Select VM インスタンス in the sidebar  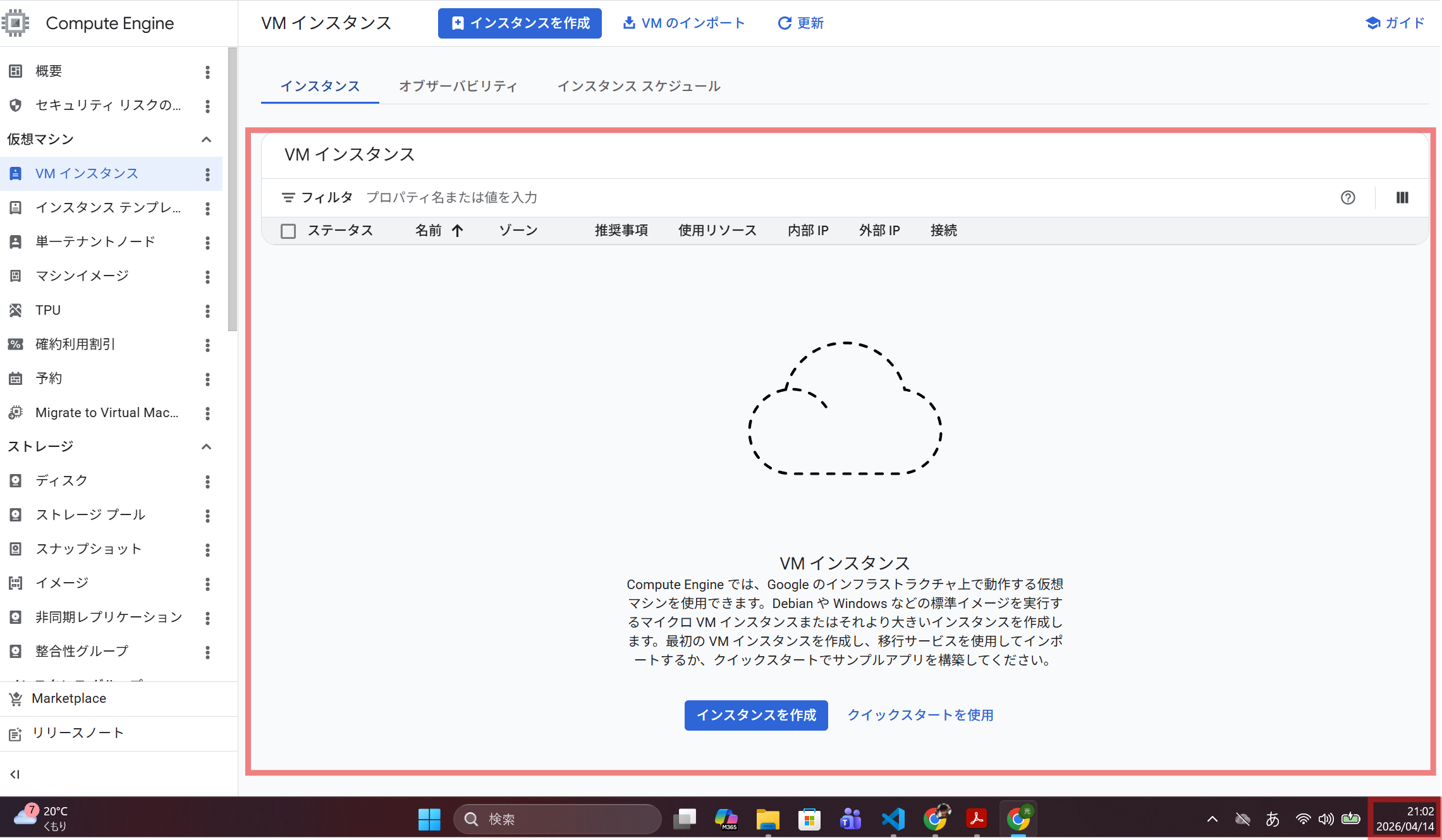click(87, 173)
